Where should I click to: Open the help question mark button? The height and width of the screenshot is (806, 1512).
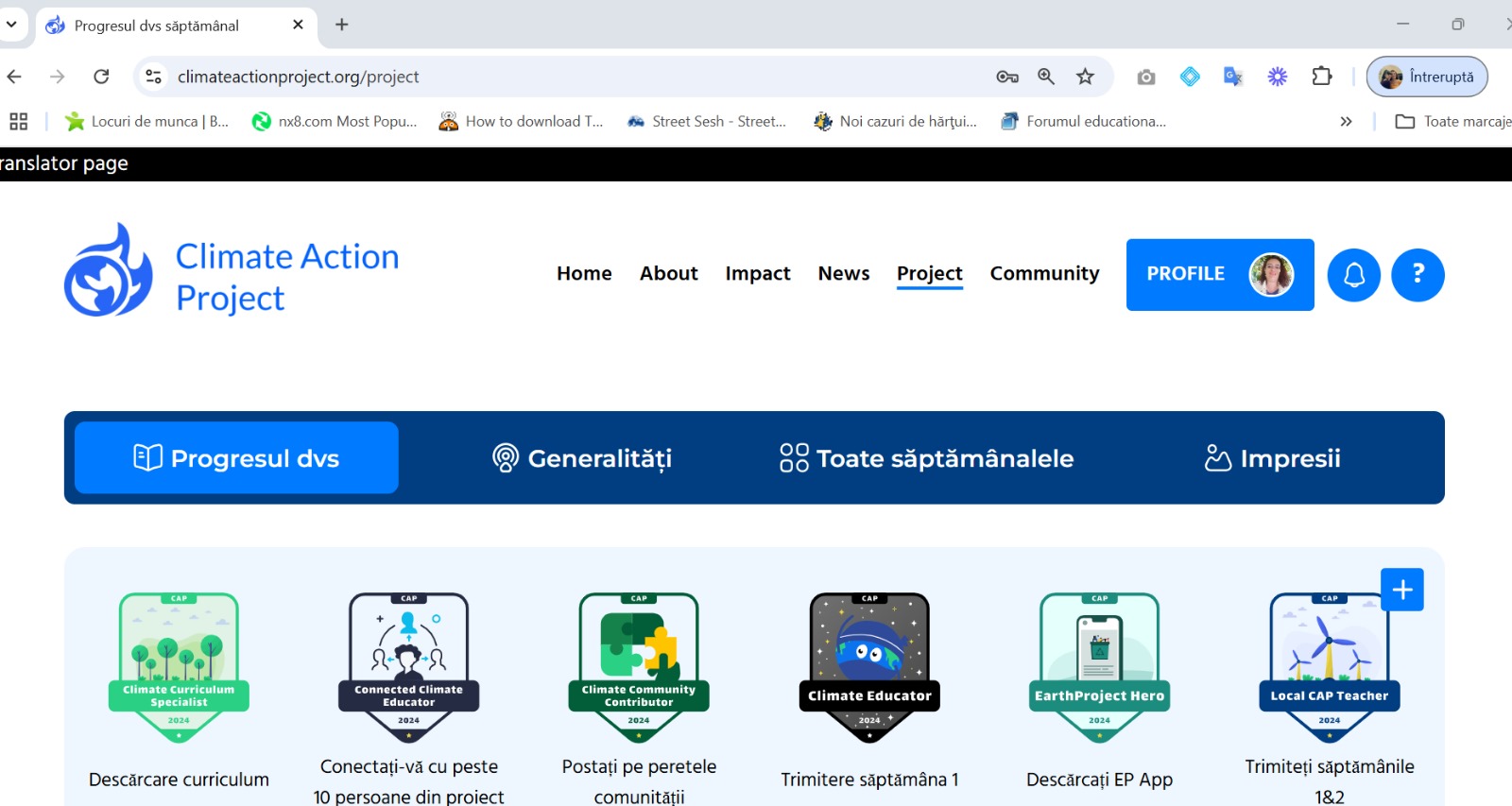click(1417, 275)
